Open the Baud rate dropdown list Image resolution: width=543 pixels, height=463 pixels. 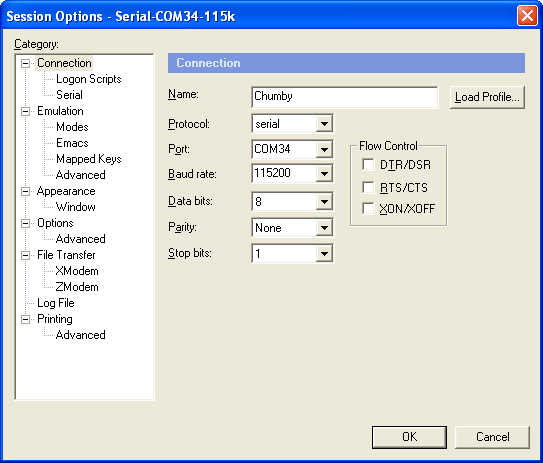click(324, 173)
